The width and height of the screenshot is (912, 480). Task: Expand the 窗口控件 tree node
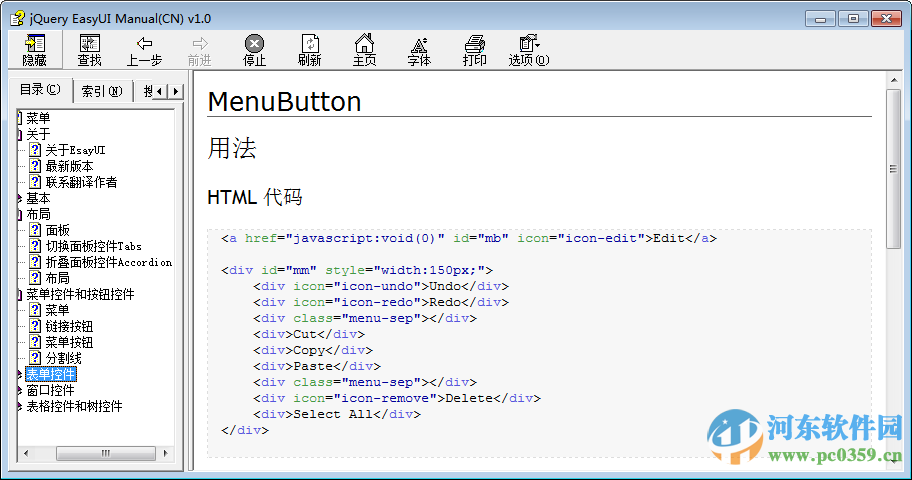[x=20, y=390]
